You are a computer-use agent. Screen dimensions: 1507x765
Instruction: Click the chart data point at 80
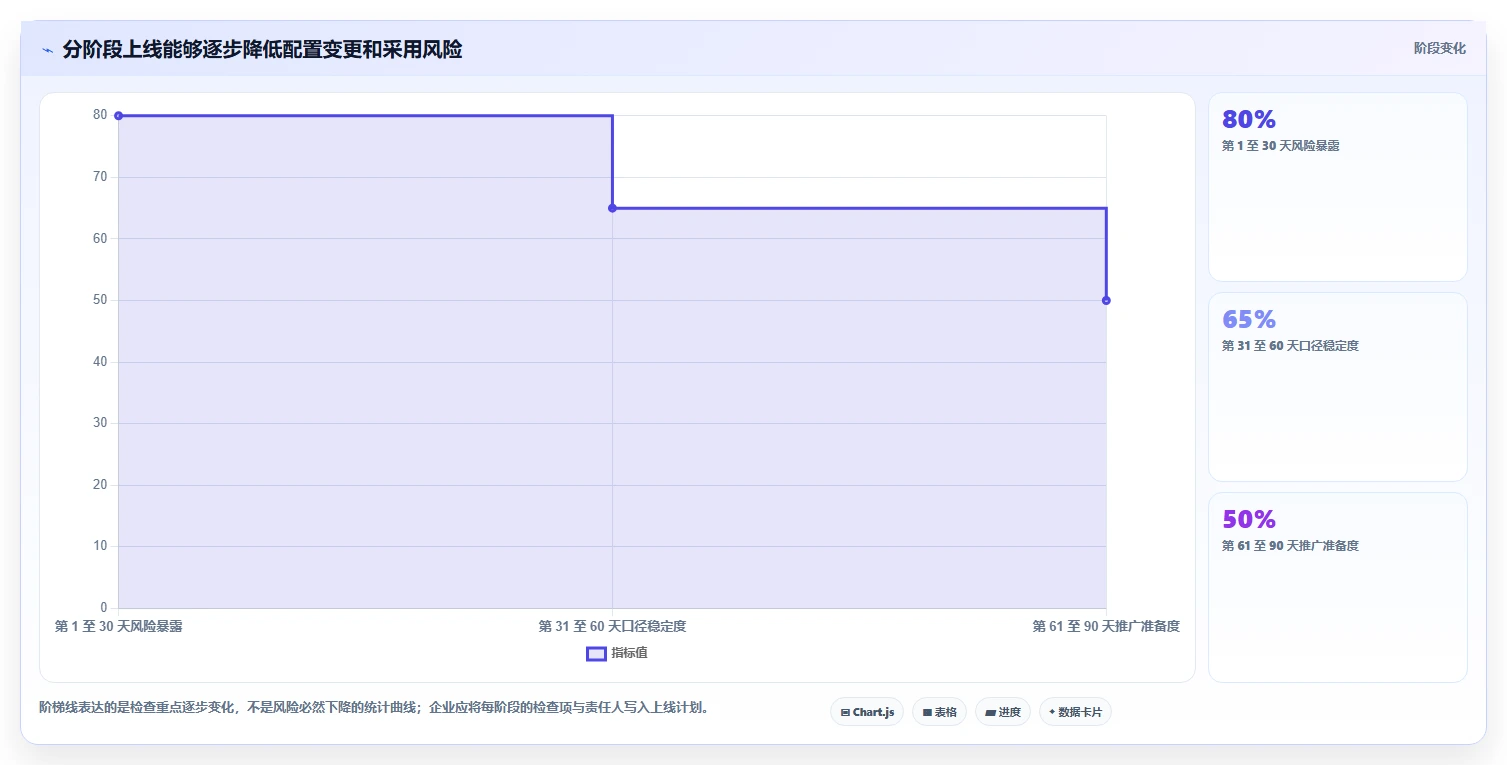118,116
